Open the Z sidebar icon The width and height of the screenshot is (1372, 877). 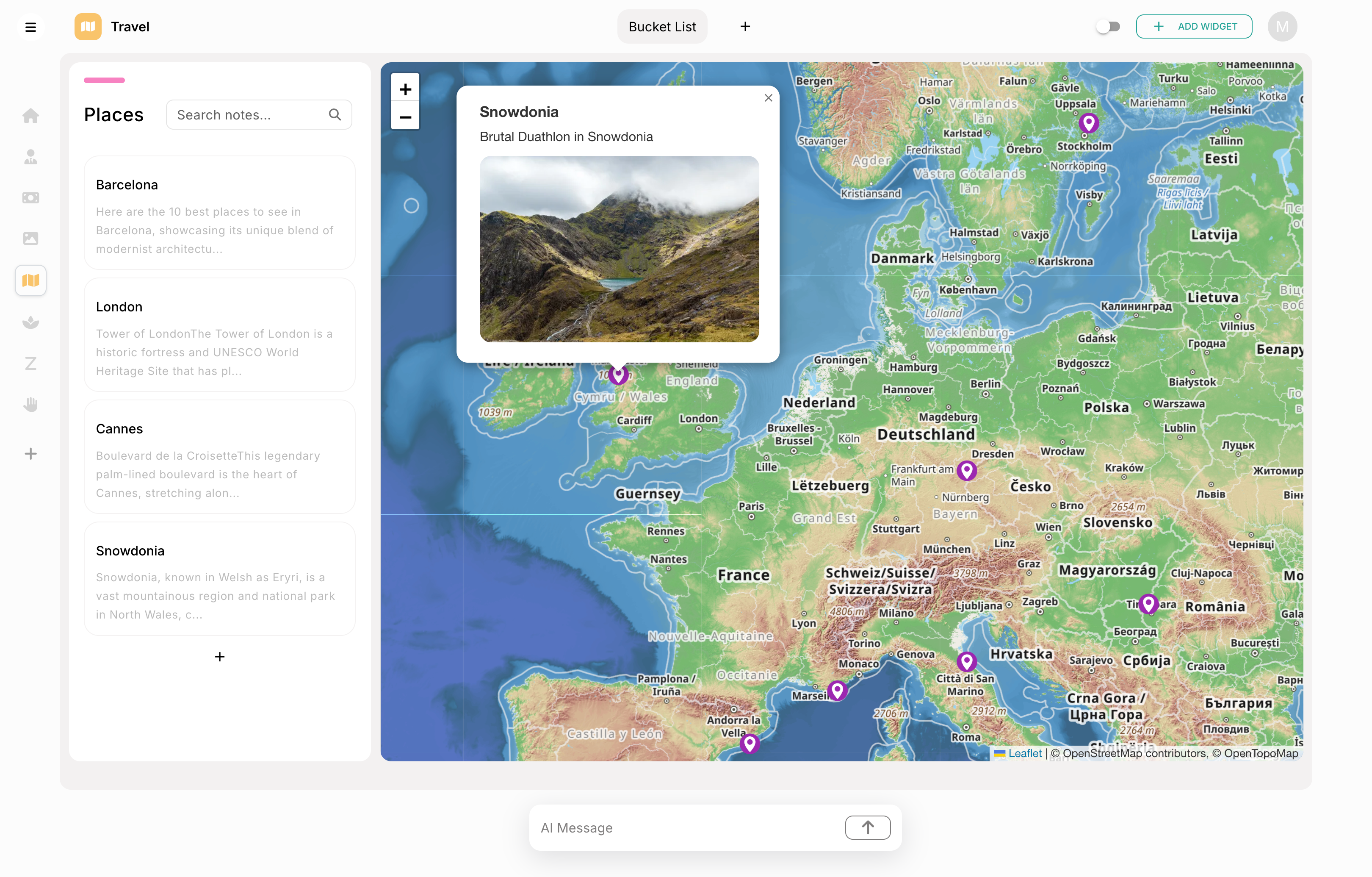(31, 364)
